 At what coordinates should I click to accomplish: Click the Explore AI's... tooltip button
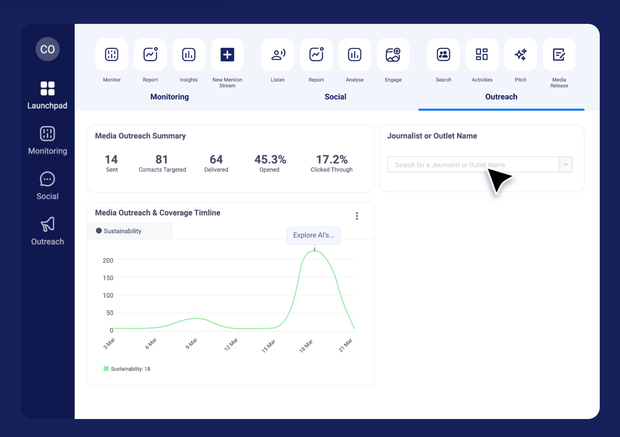pos(314,235)
